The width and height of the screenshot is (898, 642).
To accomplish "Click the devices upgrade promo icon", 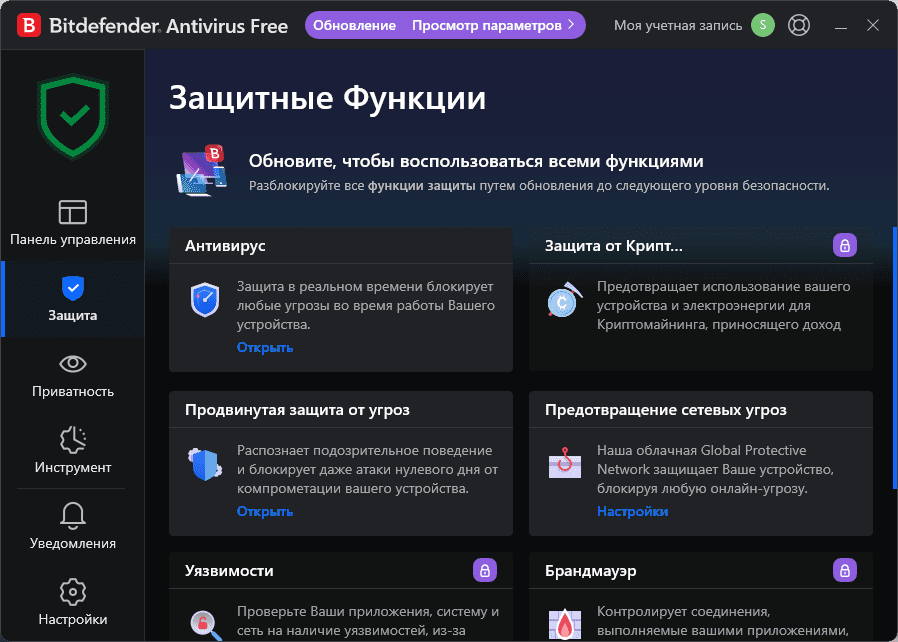I will [x=202, y=171].
